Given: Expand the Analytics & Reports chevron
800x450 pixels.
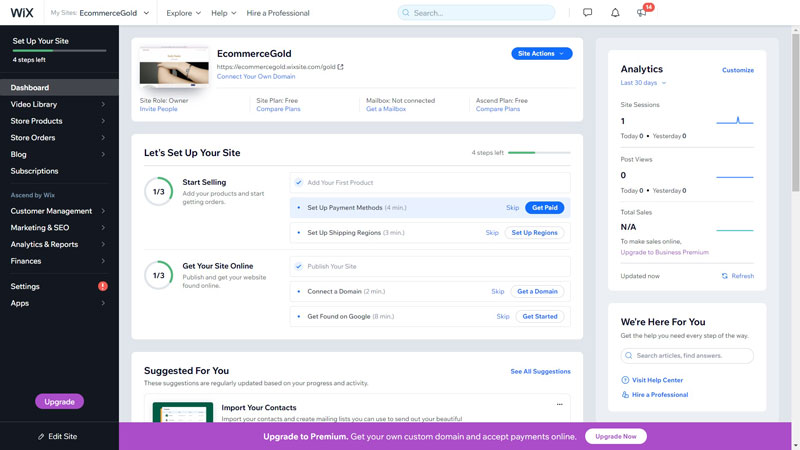Looking at the screenshot, I should [x=103, y=244].
